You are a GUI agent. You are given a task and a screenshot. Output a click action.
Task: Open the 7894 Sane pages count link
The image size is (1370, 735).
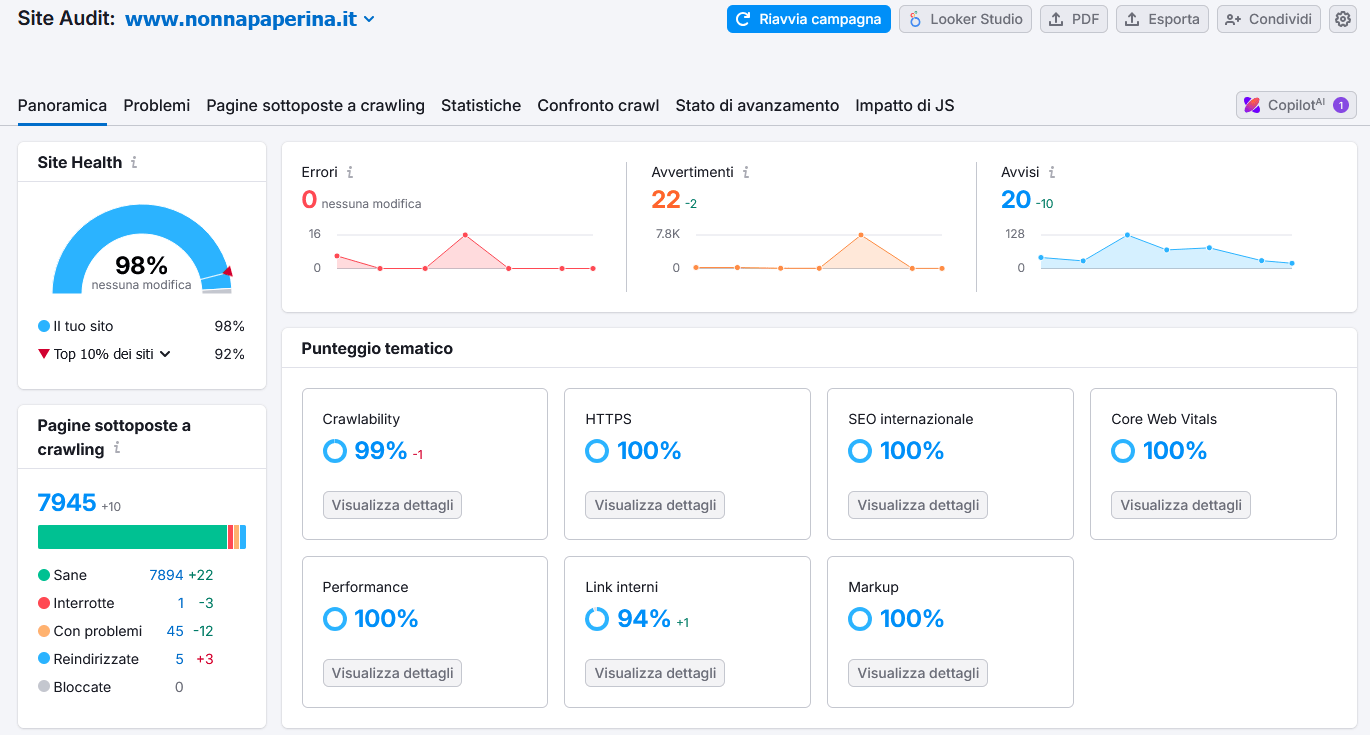tap(166, 575)
